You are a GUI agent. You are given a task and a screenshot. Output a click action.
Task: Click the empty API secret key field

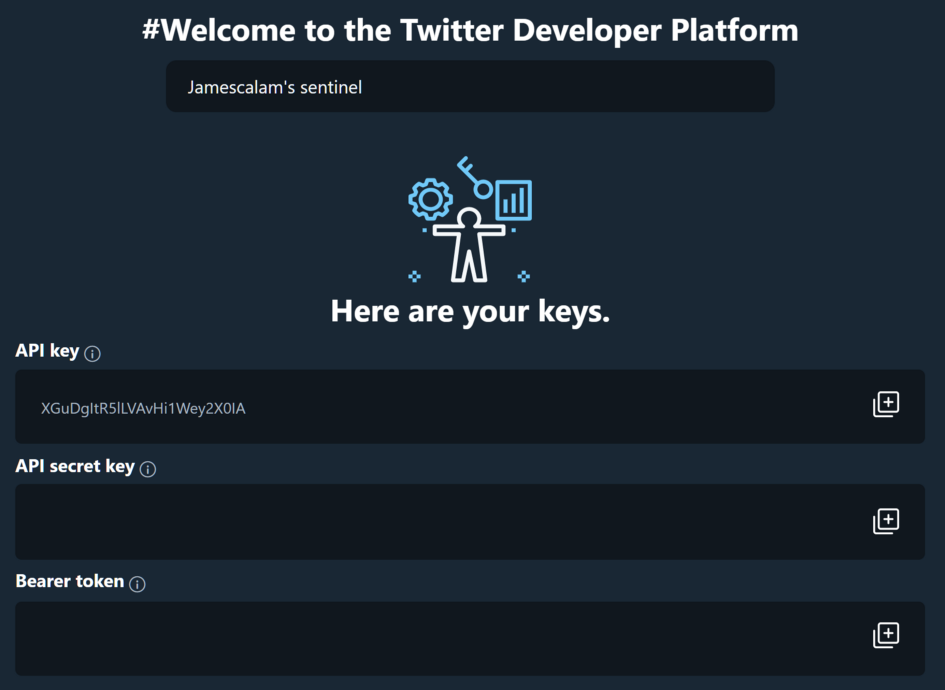click(x=470, y=522)
